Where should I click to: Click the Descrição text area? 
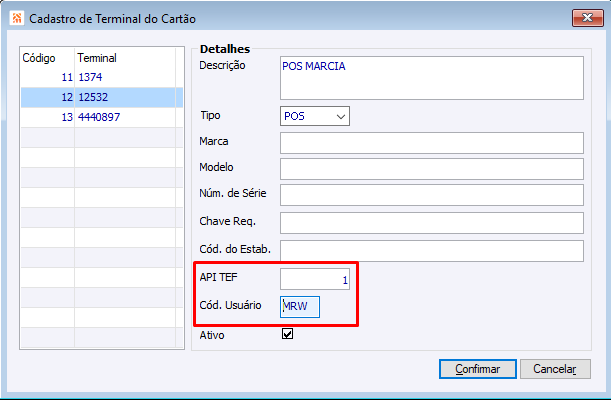tap(431, 77)
